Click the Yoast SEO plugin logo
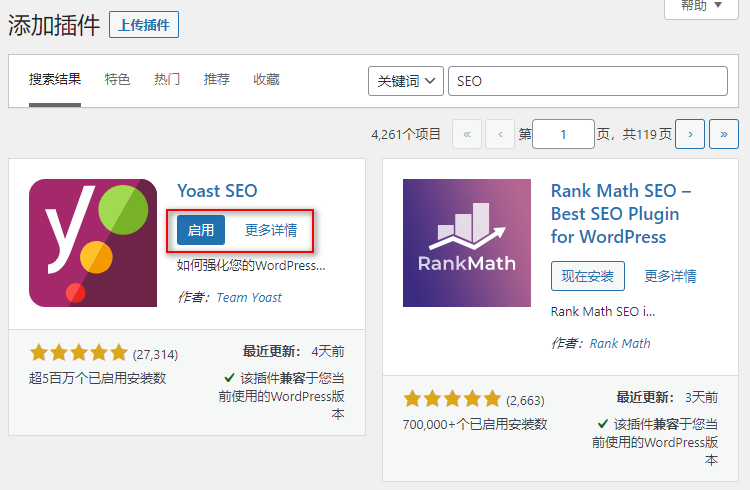Viewport: 750px width, 490px height. coord(93,243)
